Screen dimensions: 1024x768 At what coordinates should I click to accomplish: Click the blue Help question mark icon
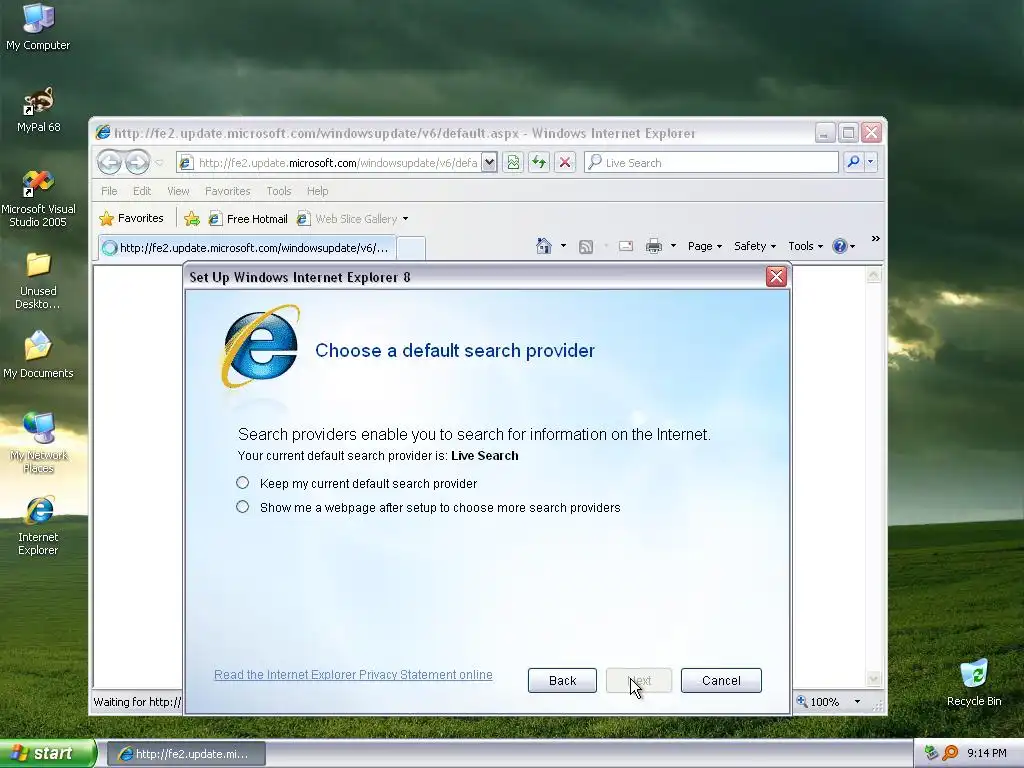tap(840, 246)
